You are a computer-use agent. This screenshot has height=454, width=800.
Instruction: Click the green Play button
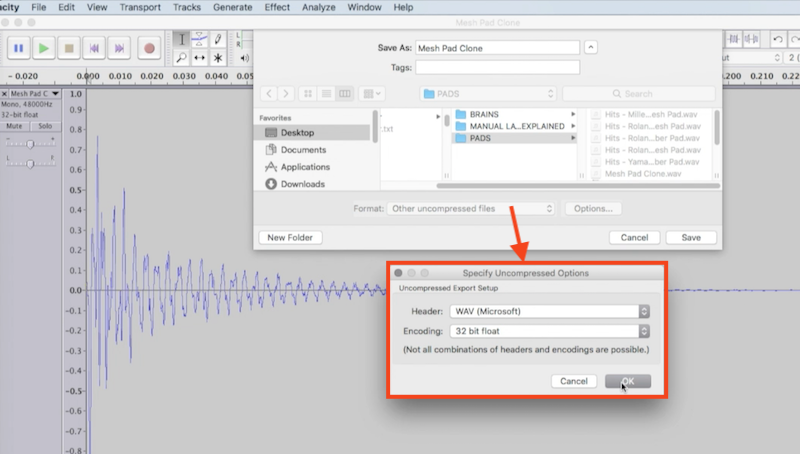(45, 47)
